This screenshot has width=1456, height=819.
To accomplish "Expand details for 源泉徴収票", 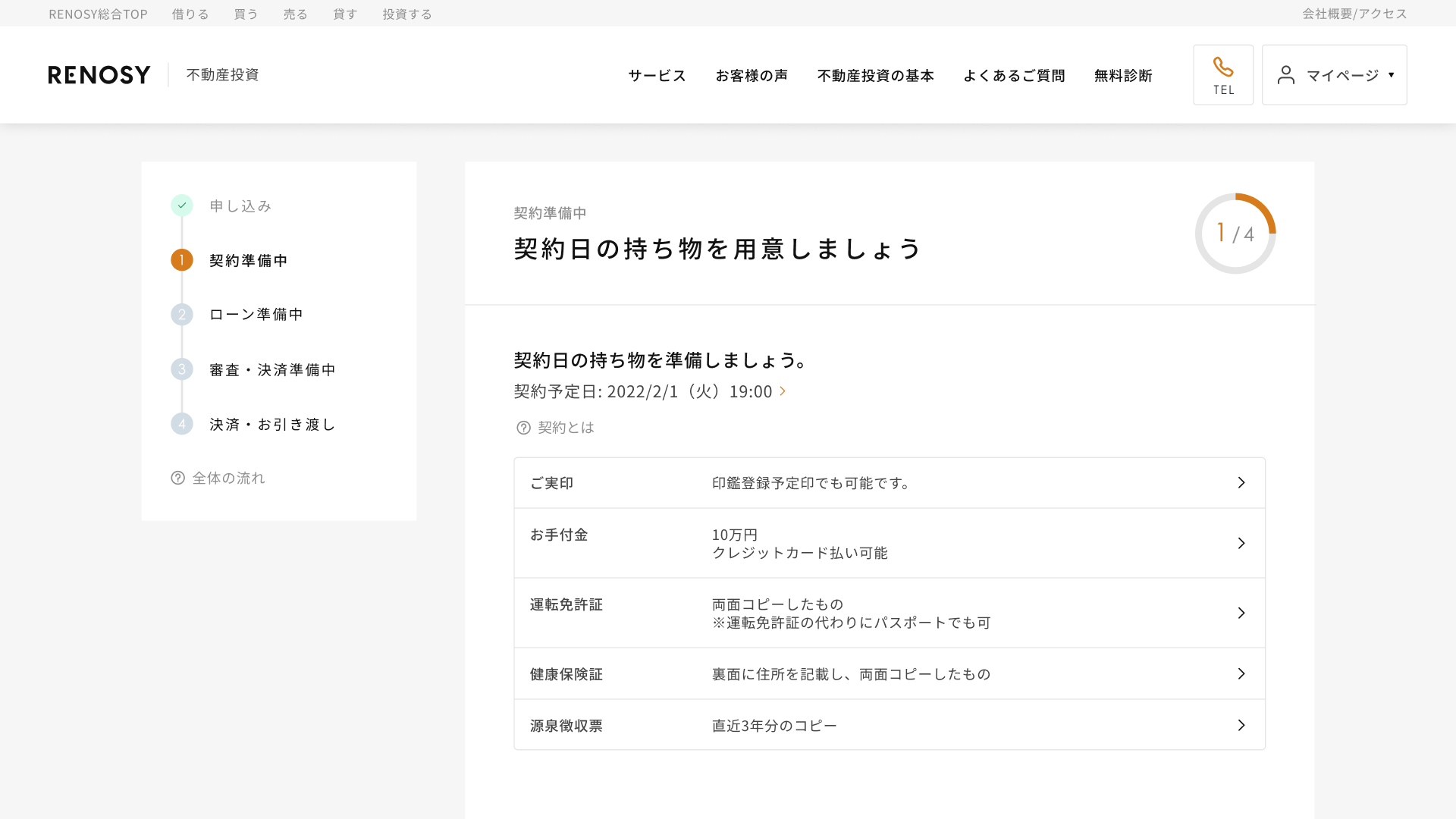I will click(1241, 725).
